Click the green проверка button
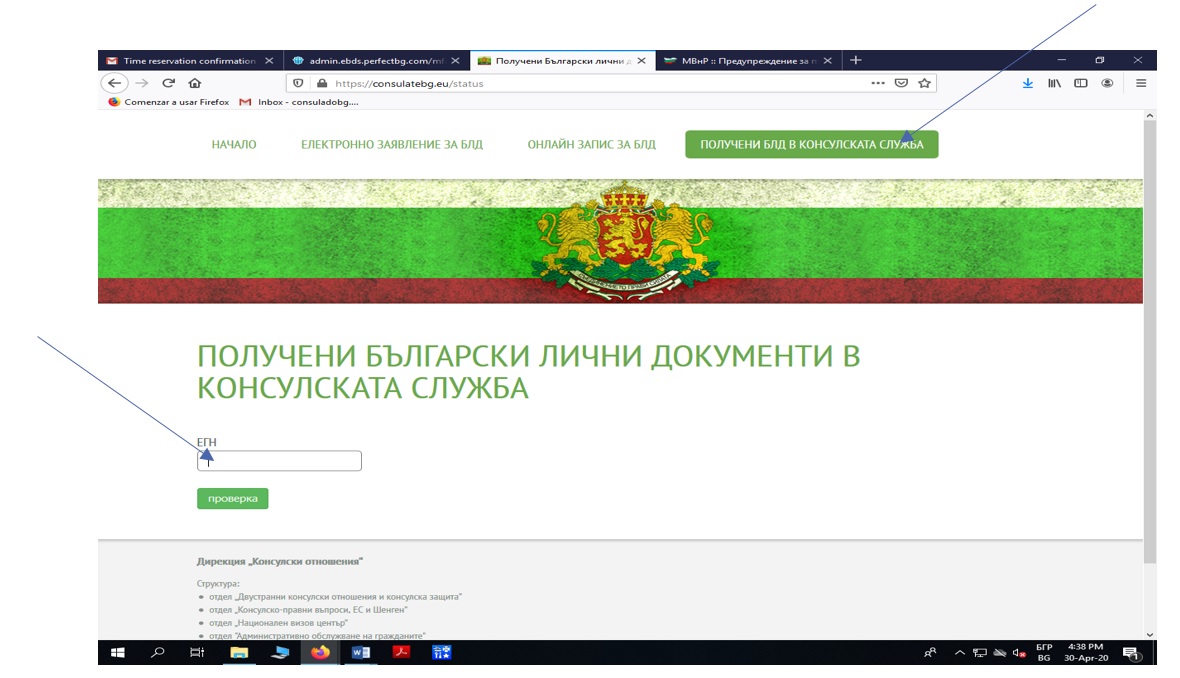This screenshot has height=678, width=1180. [233, 498]
